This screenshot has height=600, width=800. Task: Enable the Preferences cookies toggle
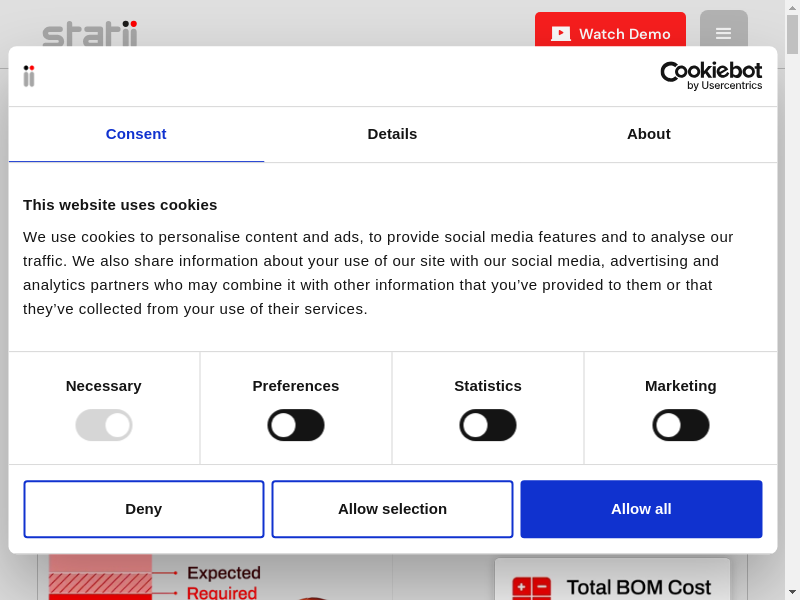[296, 425]
